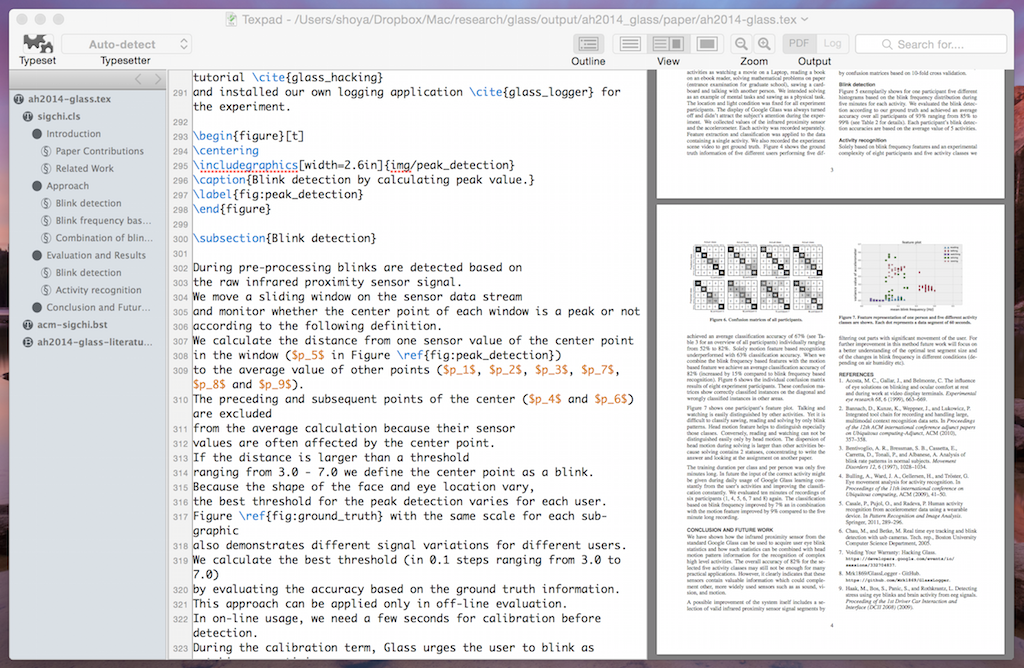The image size is (1024, 668).
Task: Zoom in using the plus magnifier
Action: click(x=763, y=44)
